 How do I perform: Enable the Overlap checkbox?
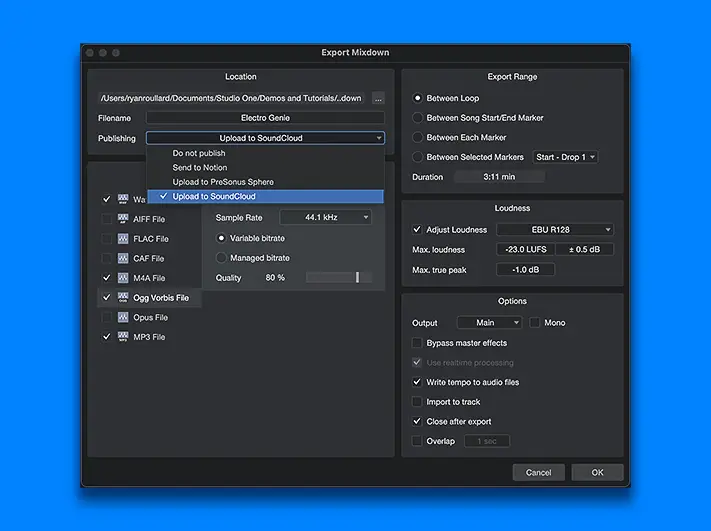(417, 441)
